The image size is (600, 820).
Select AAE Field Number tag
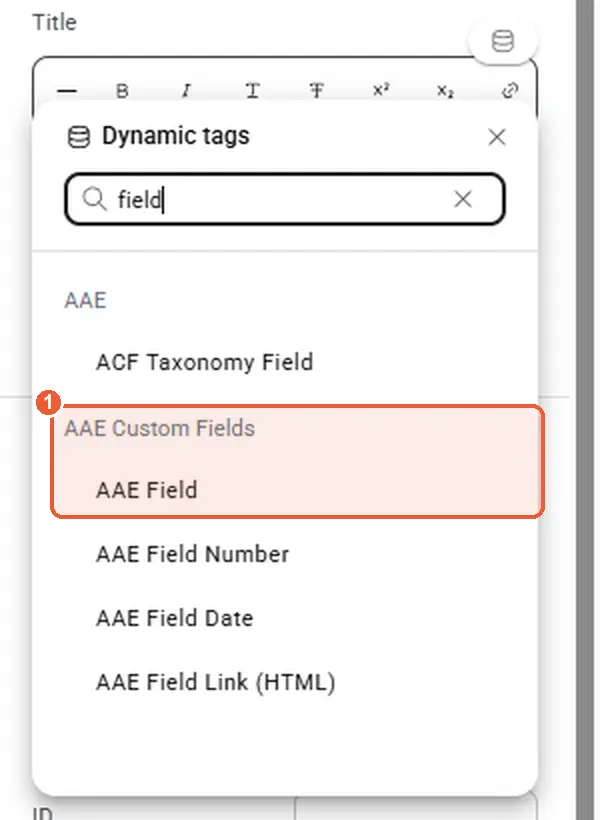[x=193, y=554]
